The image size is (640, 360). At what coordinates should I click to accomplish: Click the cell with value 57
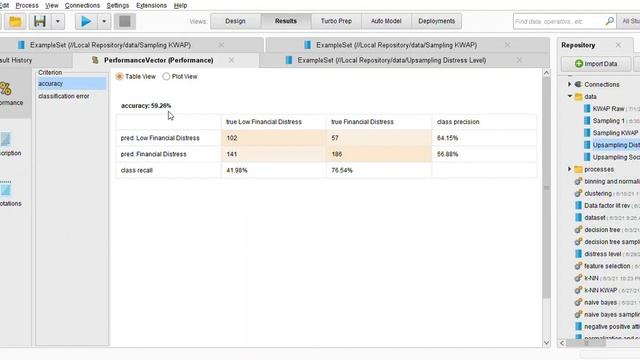[379, 138]
